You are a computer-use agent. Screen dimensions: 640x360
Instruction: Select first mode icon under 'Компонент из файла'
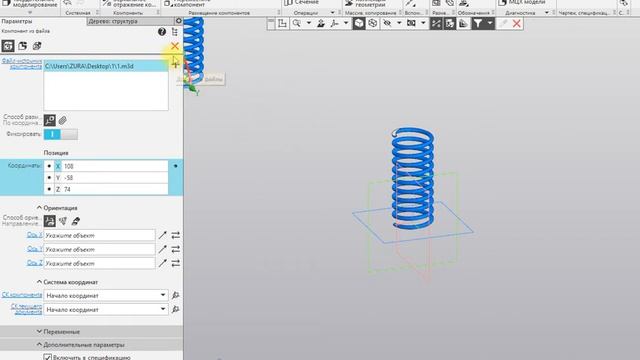(8, 46)
